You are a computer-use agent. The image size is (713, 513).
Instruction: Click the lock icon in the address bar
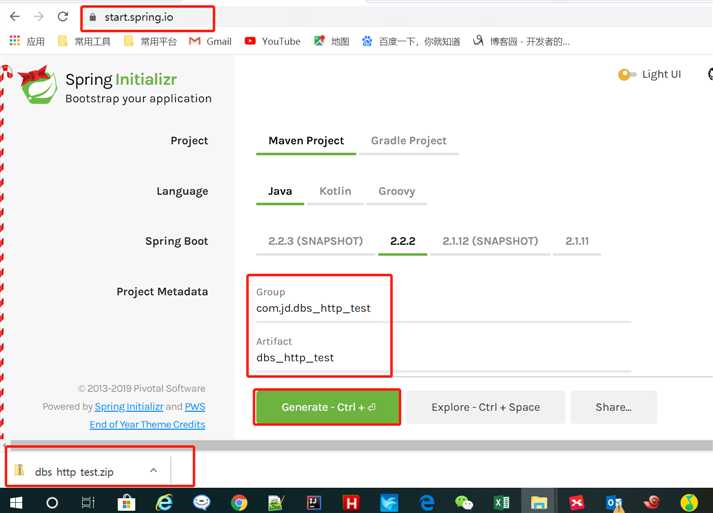click(x=93, y=17)
